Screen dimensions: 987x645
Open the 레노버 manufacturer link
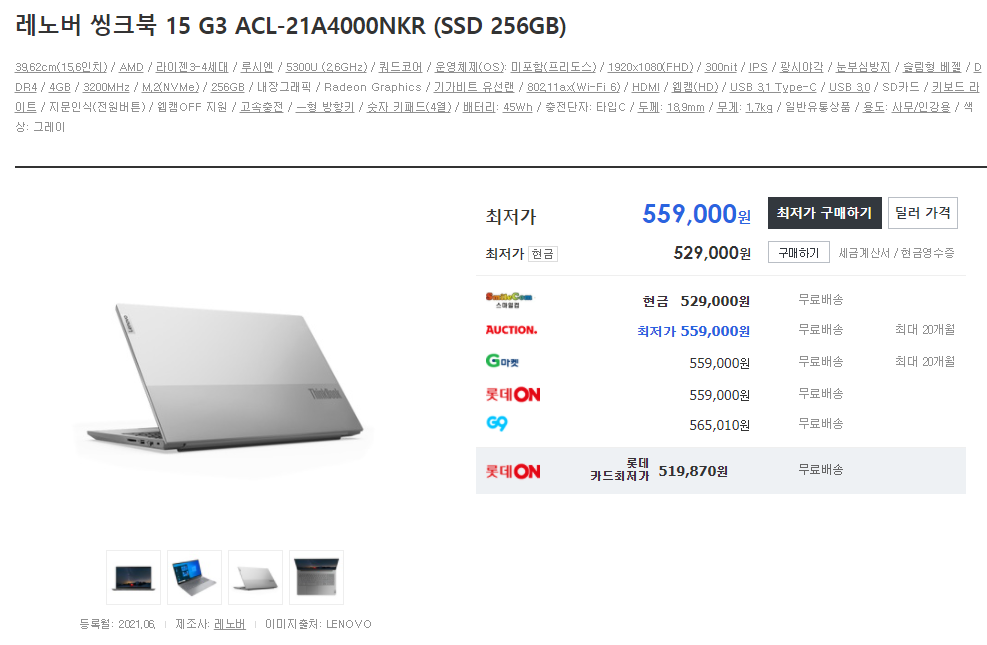(x=230, y=624)
